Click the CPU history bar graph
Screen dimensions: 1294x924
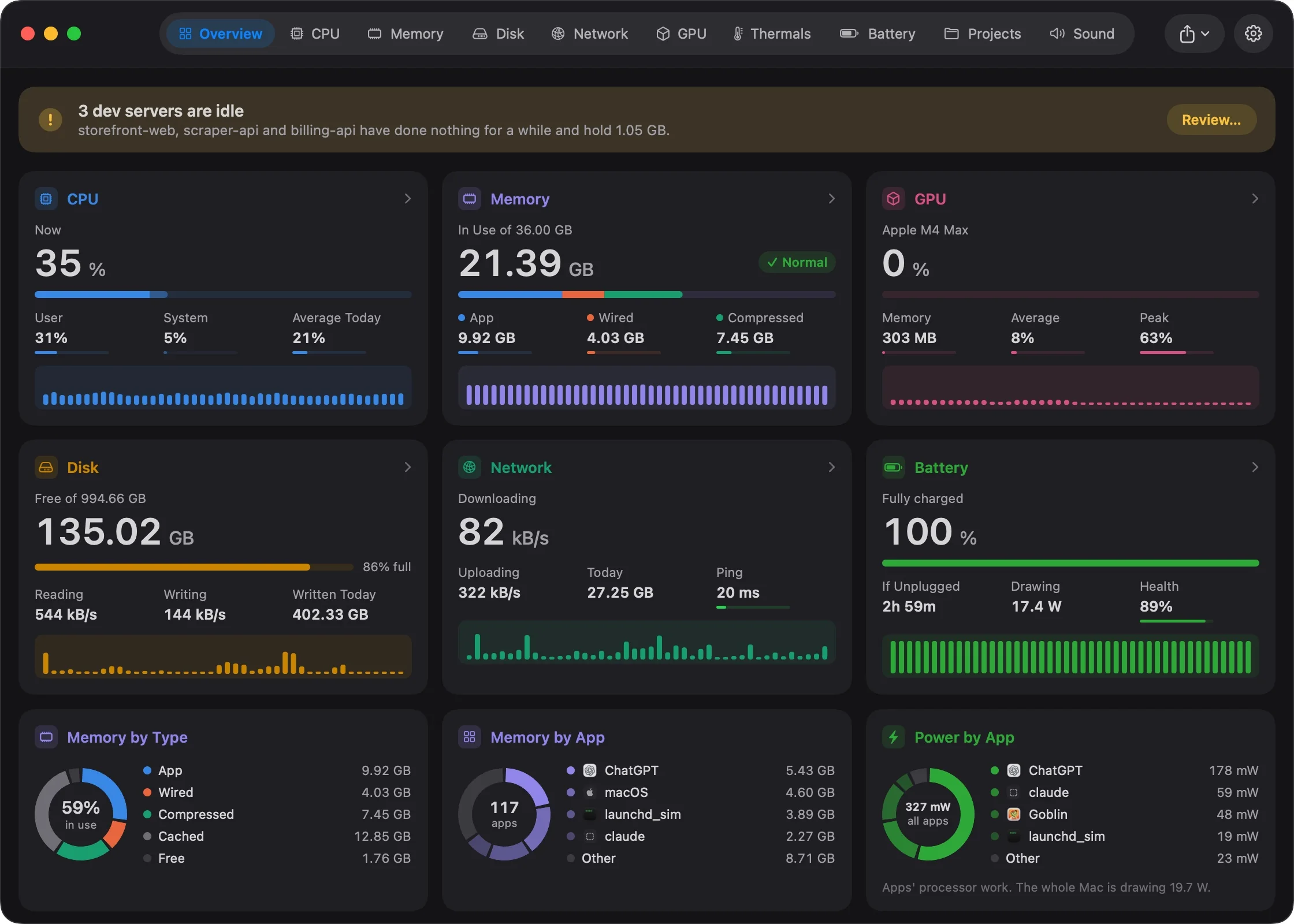pyautogui.click(x=223, y=388)
